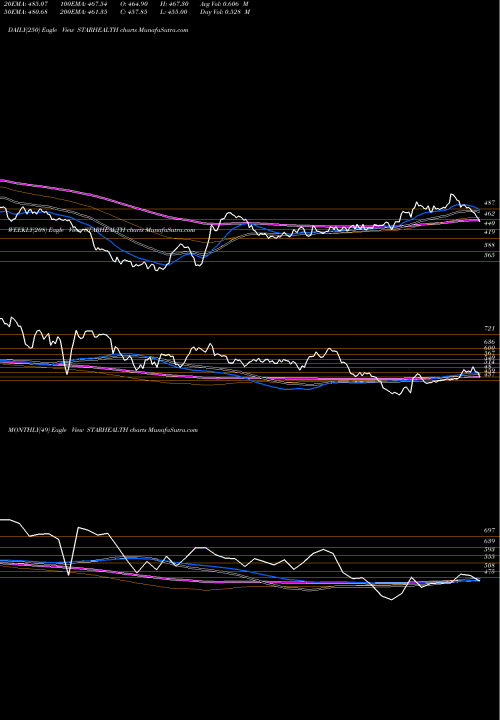This screenshot has width=500, height=720.
Task: Click the 686 price level on weekly chart
Action: click(x=489, y=342)
